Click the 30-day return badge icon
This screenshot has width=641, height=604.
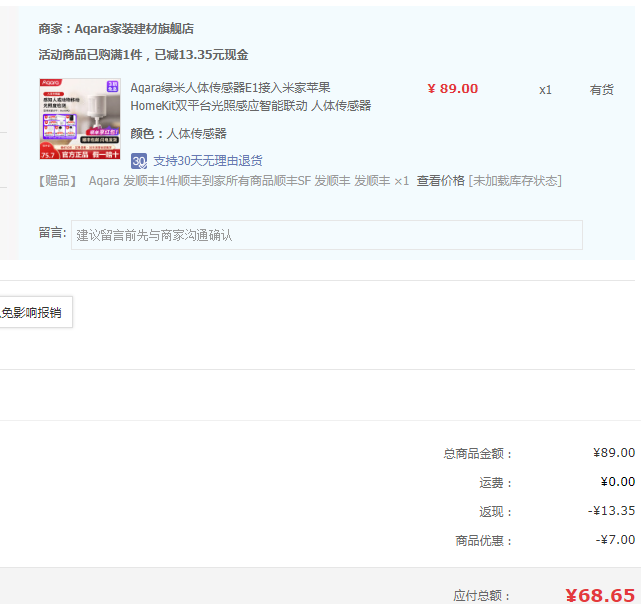[139, 161]
